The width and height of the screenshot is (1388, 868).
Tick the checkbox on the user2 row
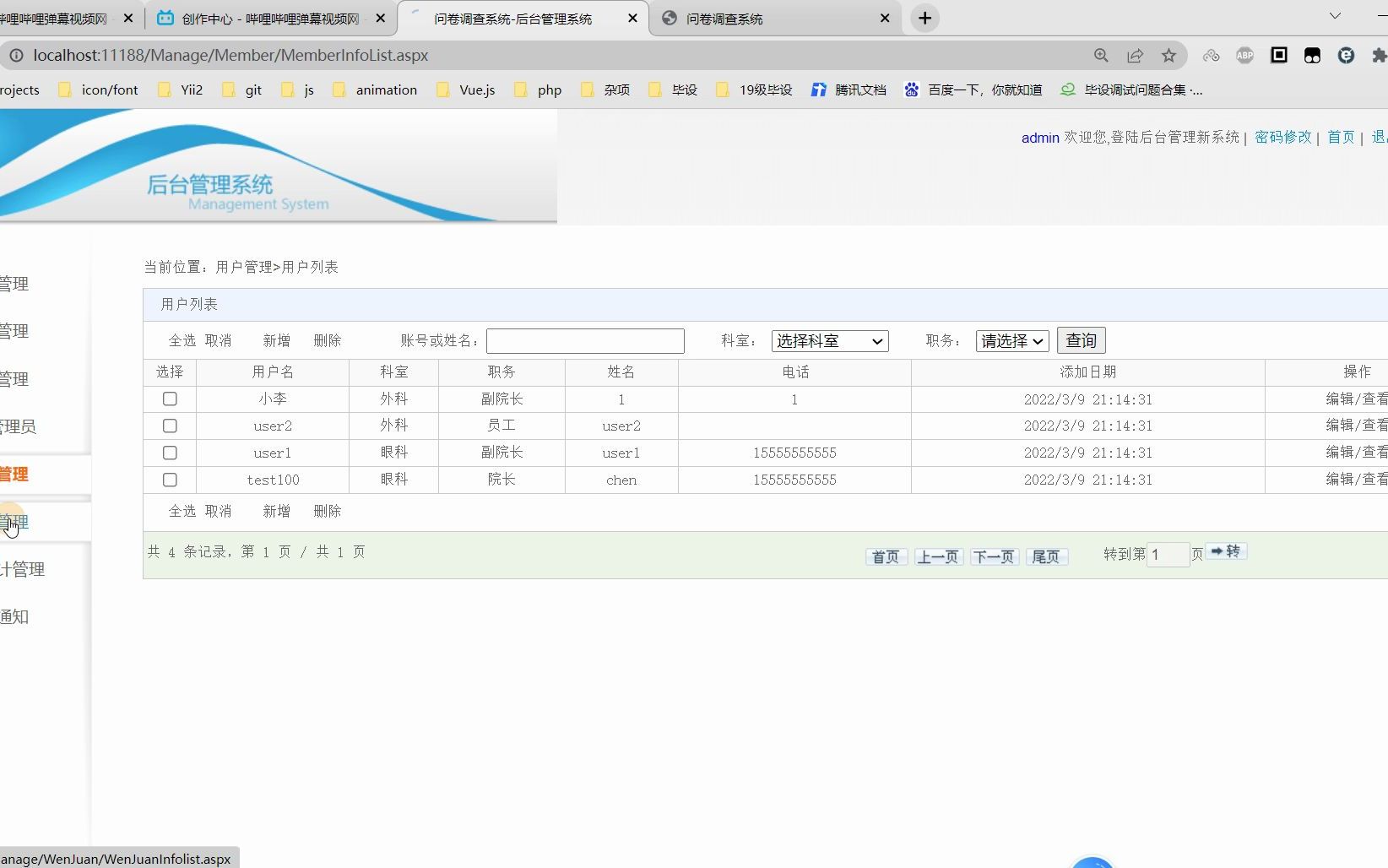(x=170, y=426)
